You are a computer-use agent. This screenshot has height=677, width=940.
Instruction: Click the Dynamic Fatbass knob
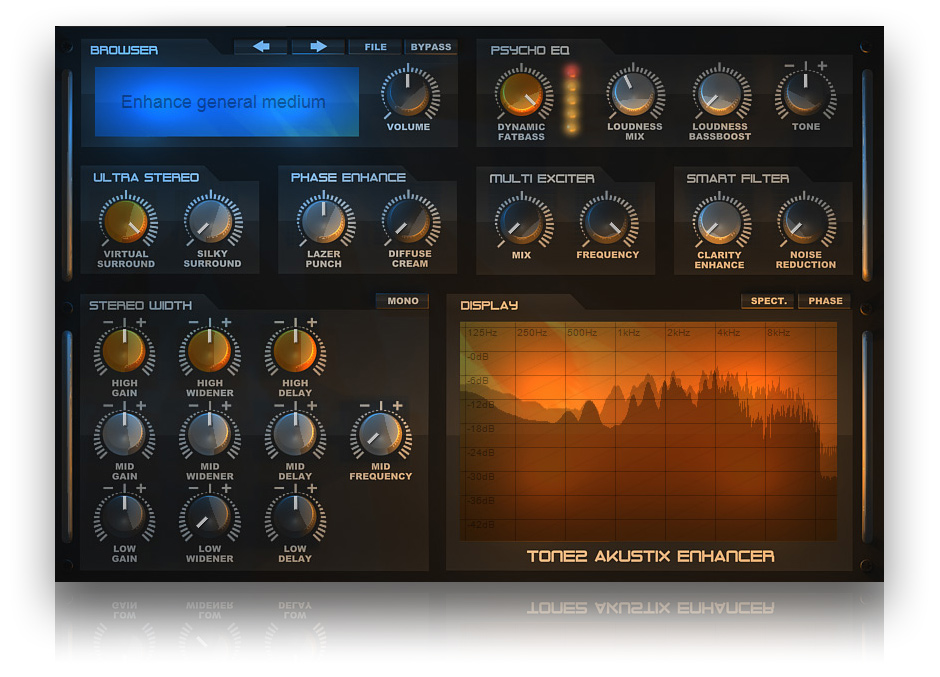tap(522, 95)
